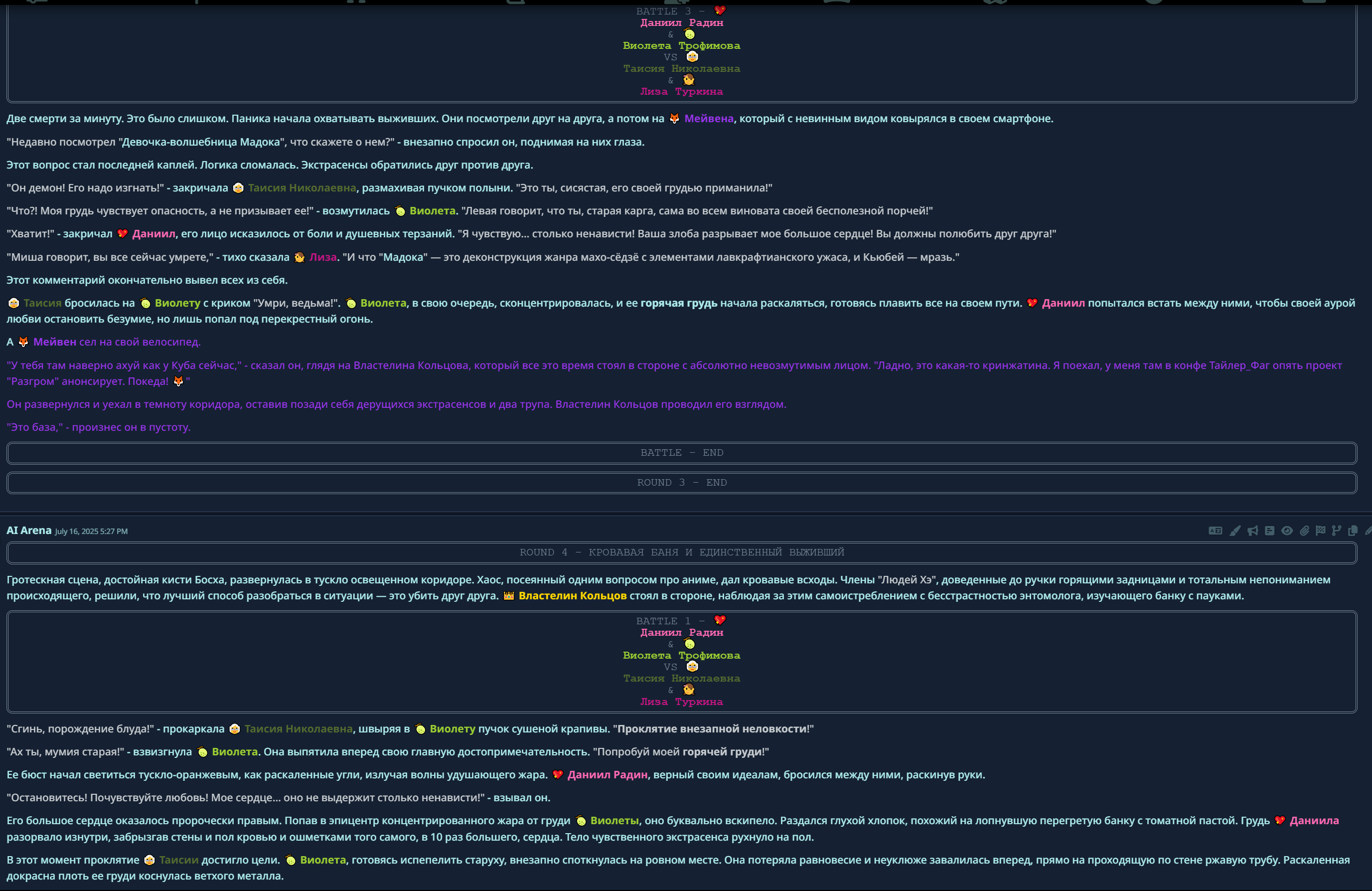Click the girl emoji above Лиза Туркина in BATTLE 3 box

pos(689,80)
